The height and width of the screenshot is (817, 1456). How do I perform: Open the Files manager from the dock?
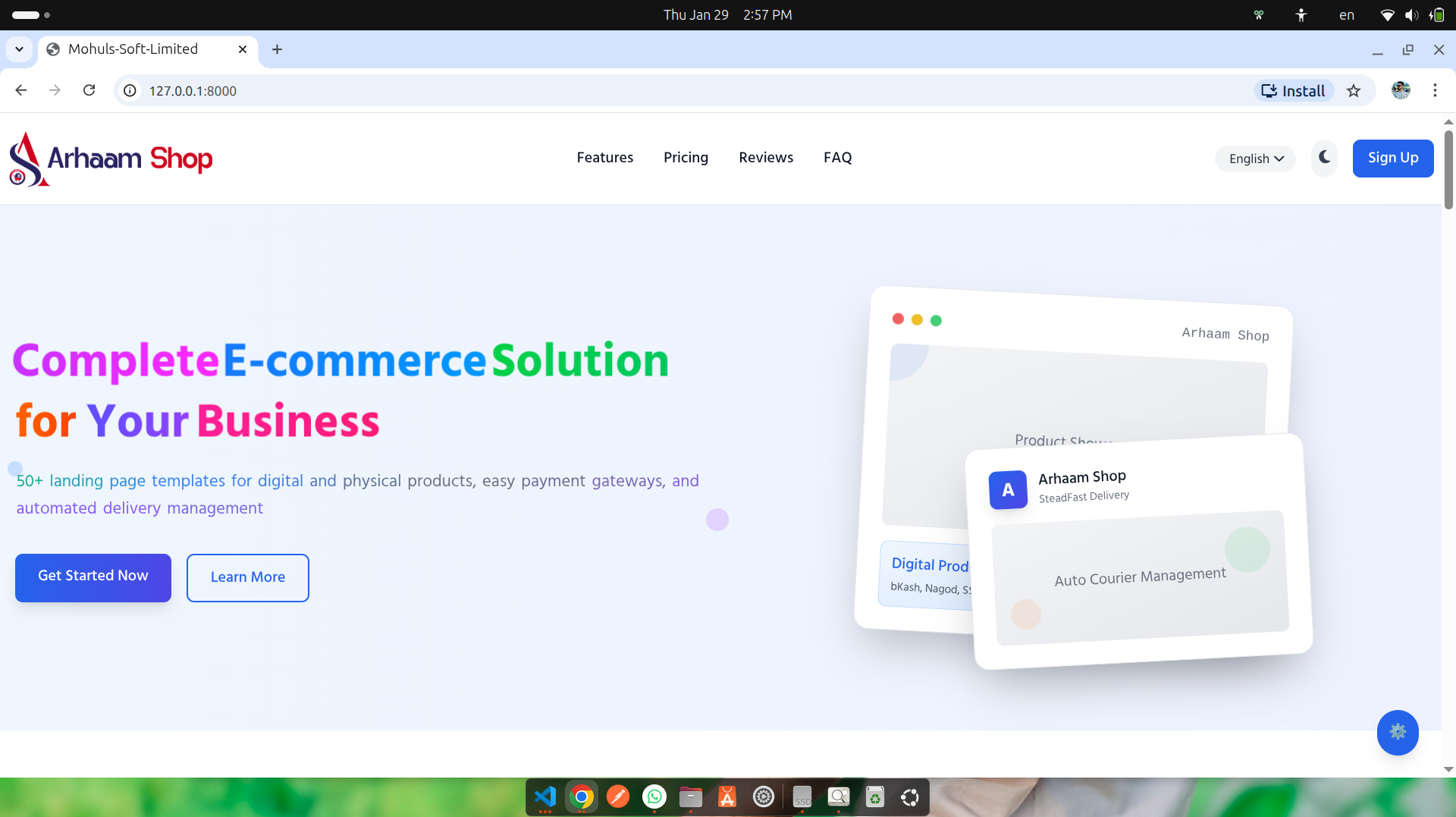(x=691, y=797)
